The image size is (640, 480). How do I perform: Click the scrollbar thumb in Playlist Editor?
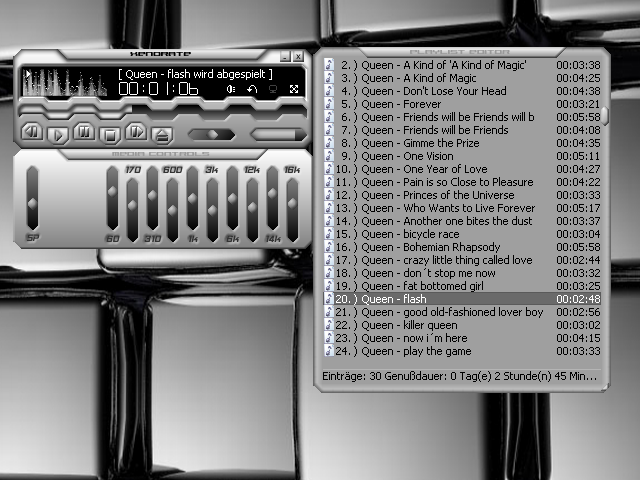tap(605, 116)
